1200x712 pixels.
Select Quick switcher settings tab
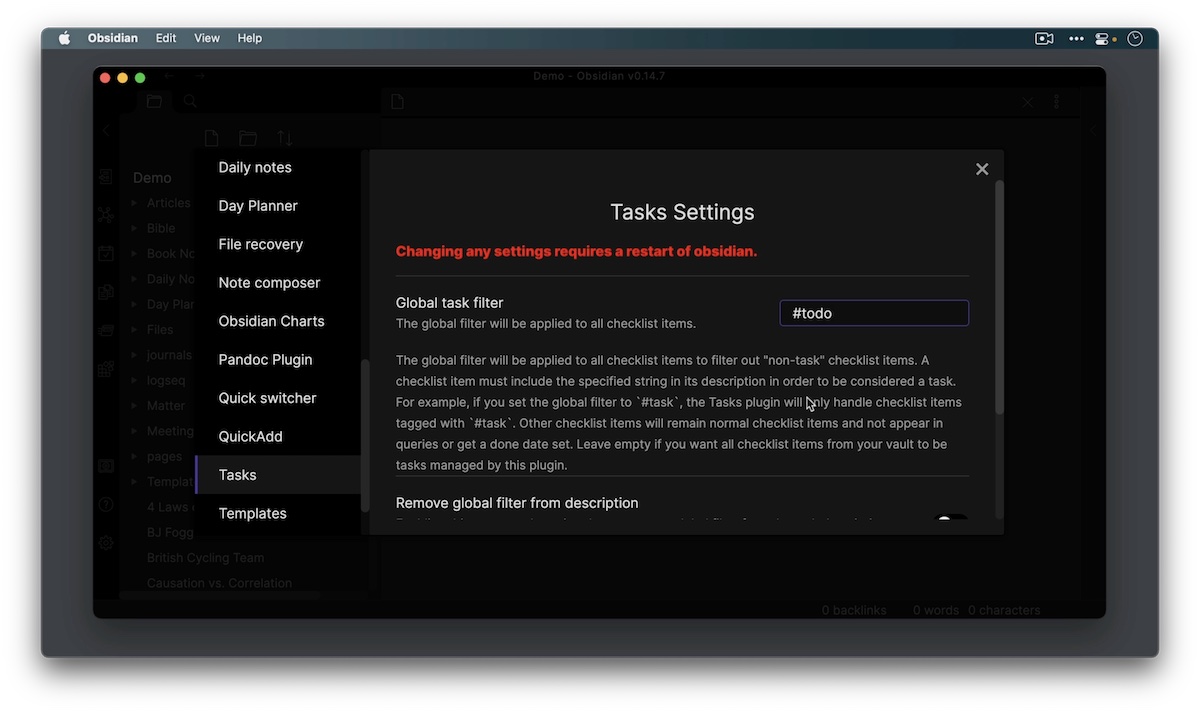(x=278, y=398)
